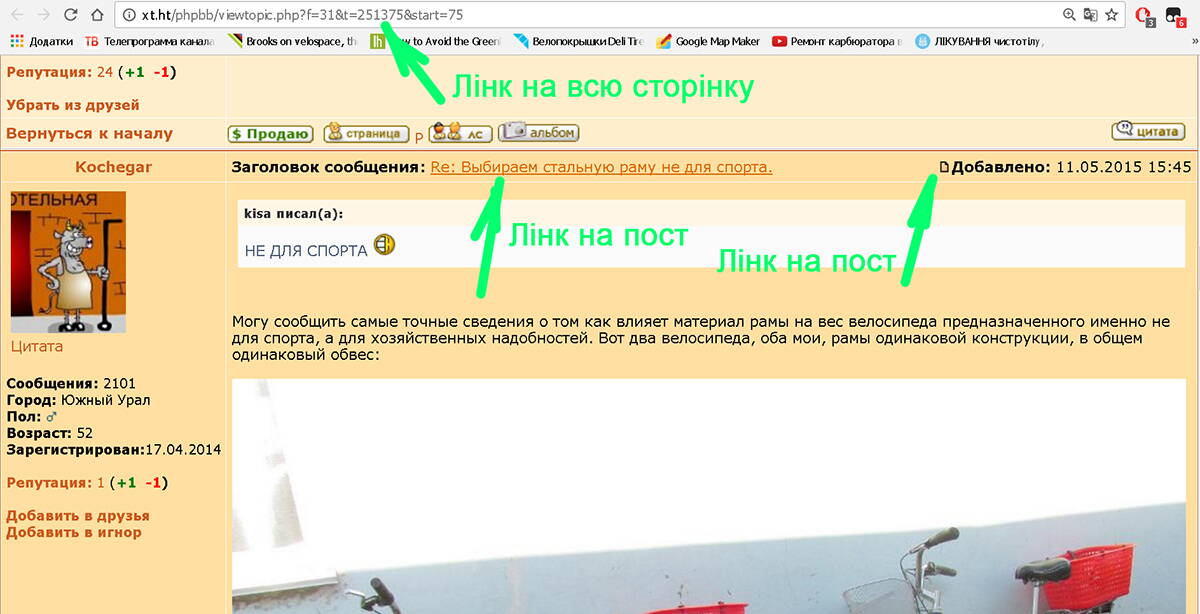1200x614 pixels.
Task: Click the small post permalink icon before Добавлено
Action: (944, 168)
